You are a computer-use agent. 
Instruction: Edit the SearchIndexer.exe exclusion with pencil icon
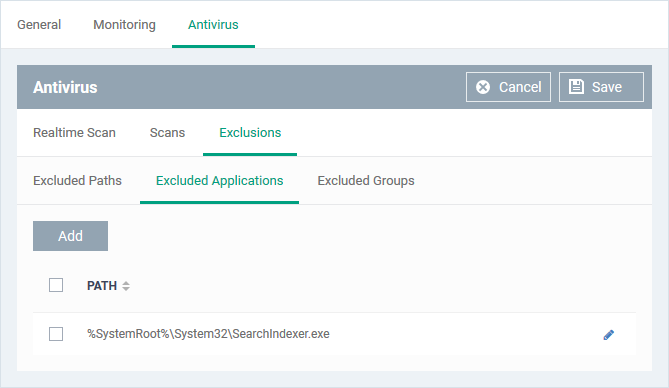[x=608, y=335]
